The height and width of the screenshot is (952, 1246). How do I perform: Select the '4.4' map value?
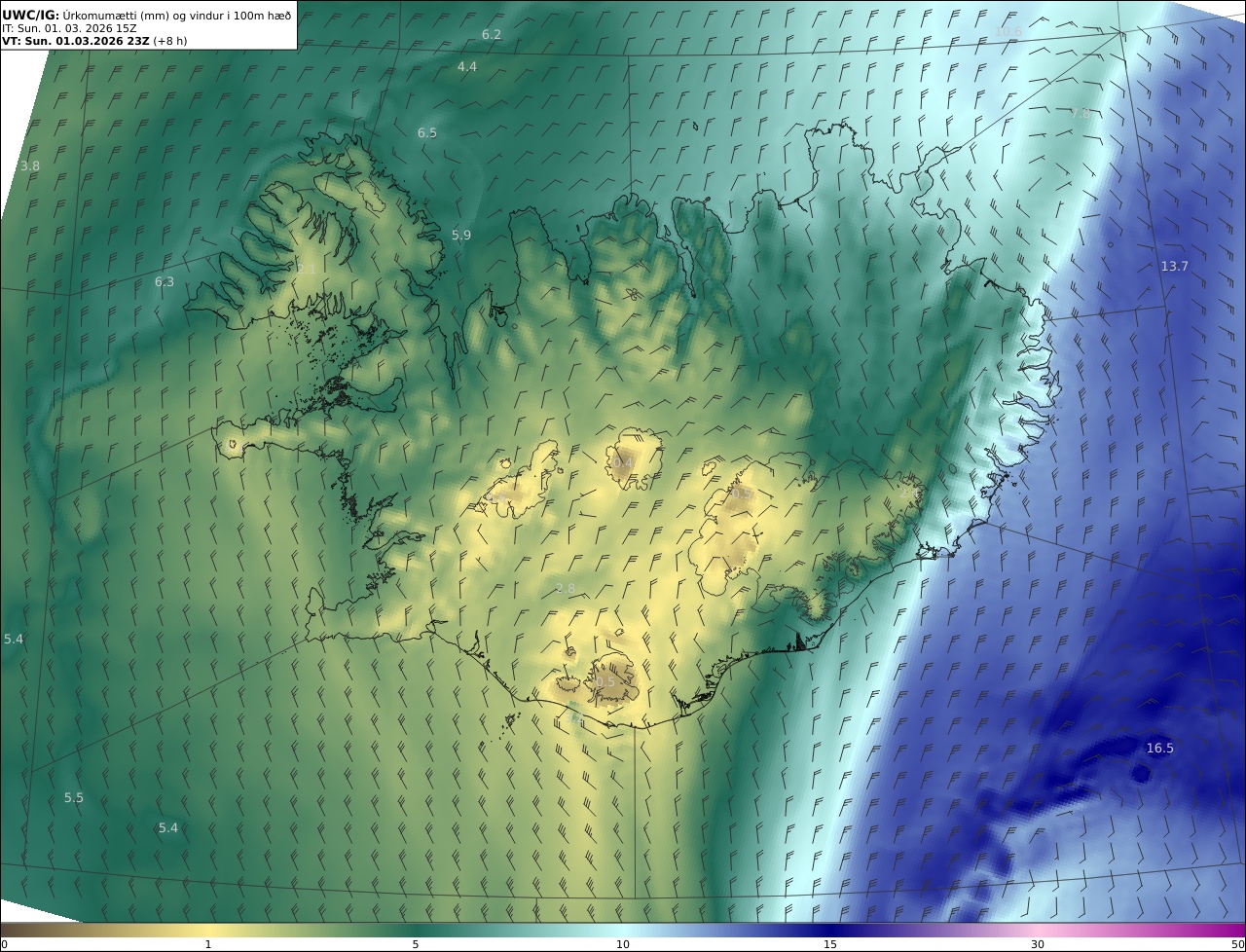coord(467,66)
